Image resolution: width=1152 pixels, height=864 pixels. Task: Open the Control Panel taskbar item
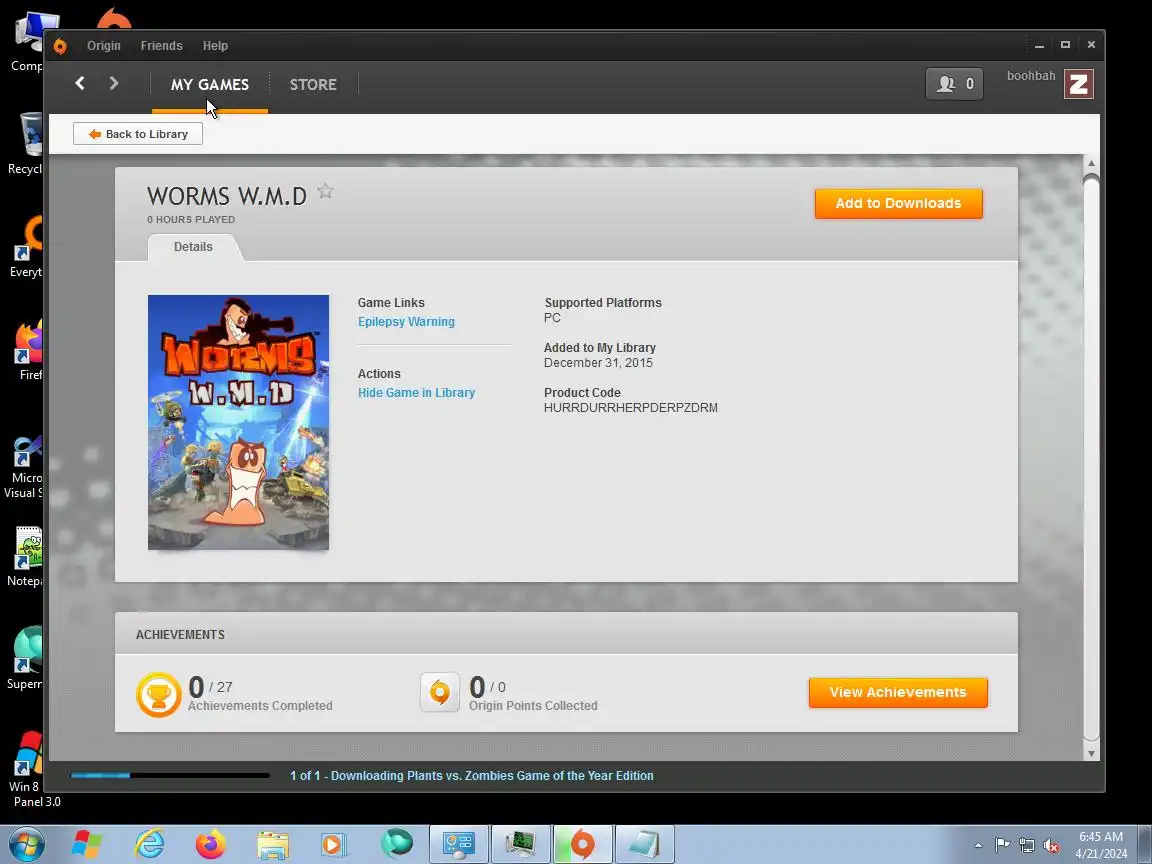[459, 844]
